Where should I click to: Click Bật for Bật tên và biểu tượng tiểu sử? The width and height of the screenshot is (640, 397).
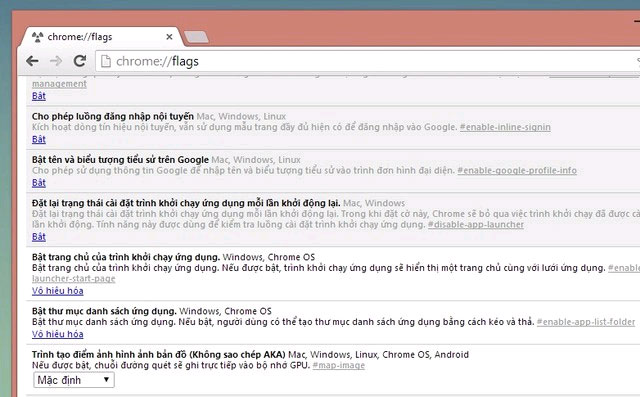click(39, 183)
